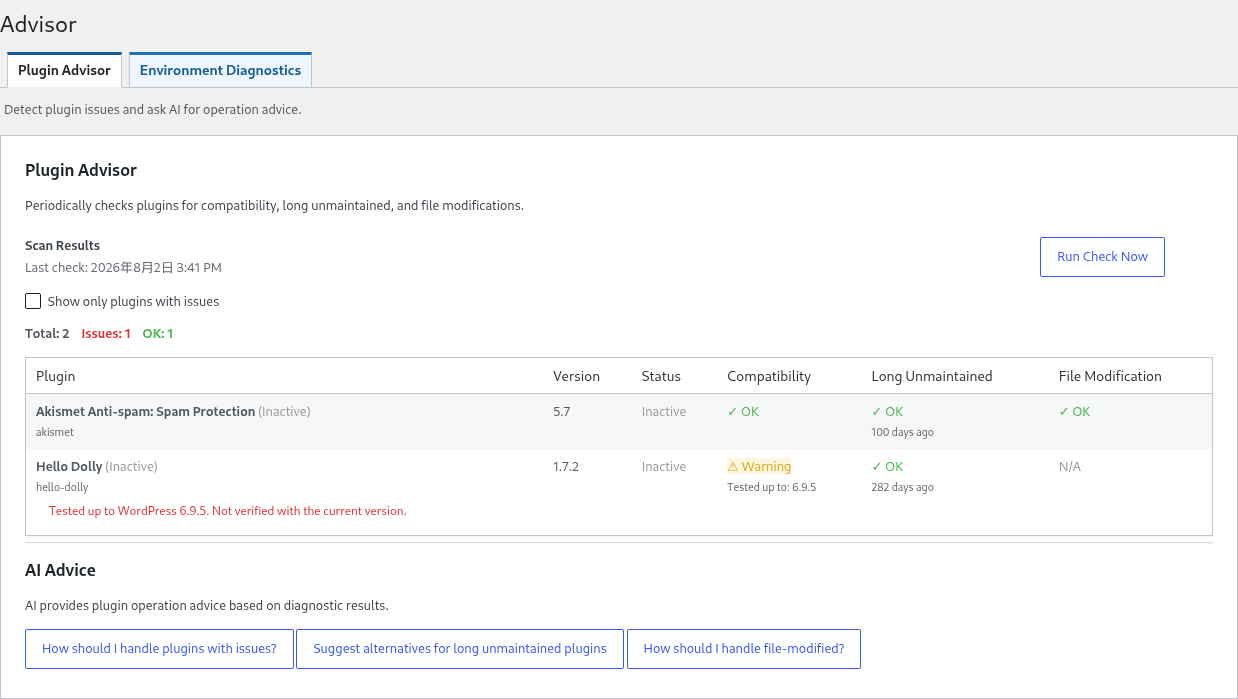The image size is (1238, 699).
Task: Click the Compatibility column header
Action: click(x=769, y=377)
